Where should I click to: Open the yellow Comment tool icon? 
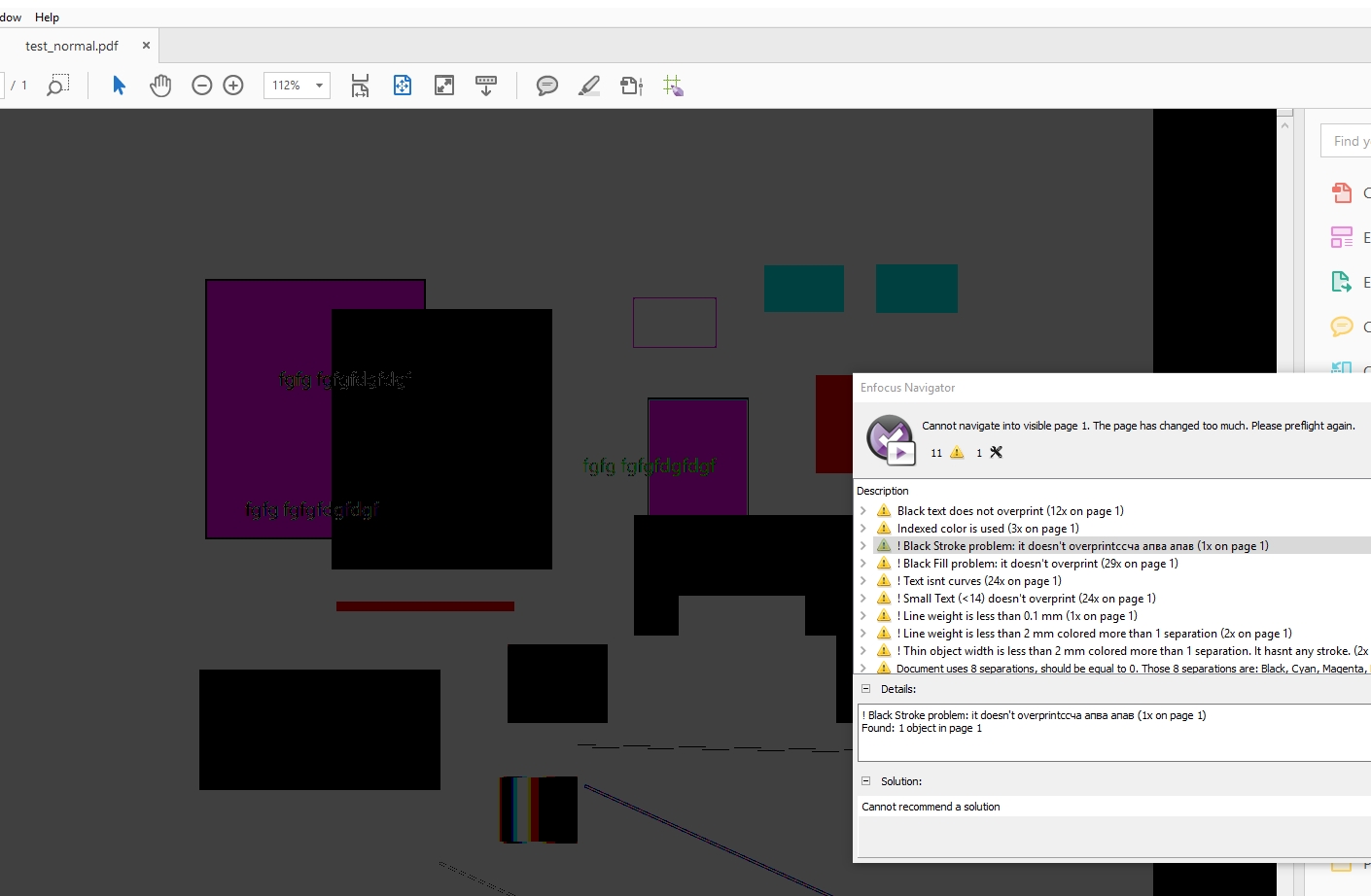click(1342, 327)
